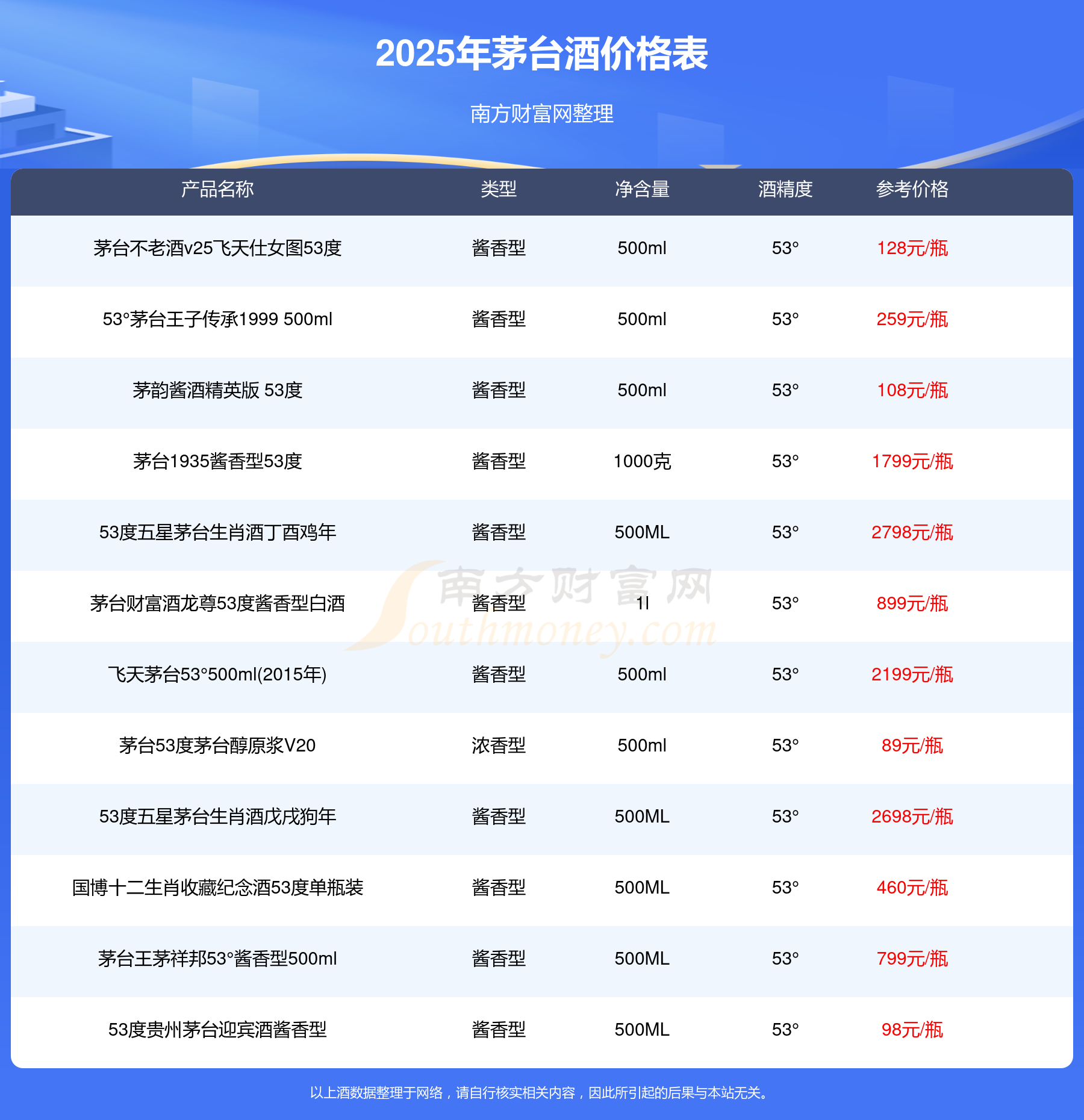Select "500ml" in the 茅台不老酒v25 row

[x=642, y=248]
